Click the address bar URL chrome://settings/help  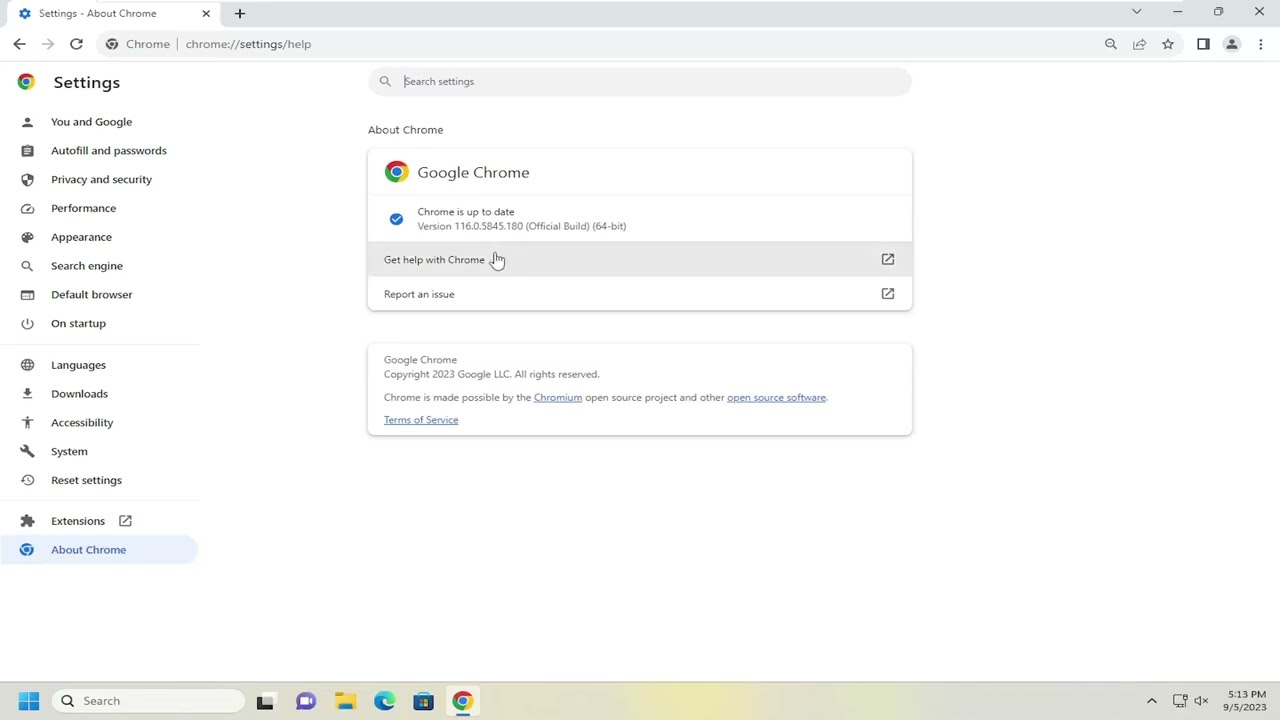pyautogui.click(x=248, y=44)
